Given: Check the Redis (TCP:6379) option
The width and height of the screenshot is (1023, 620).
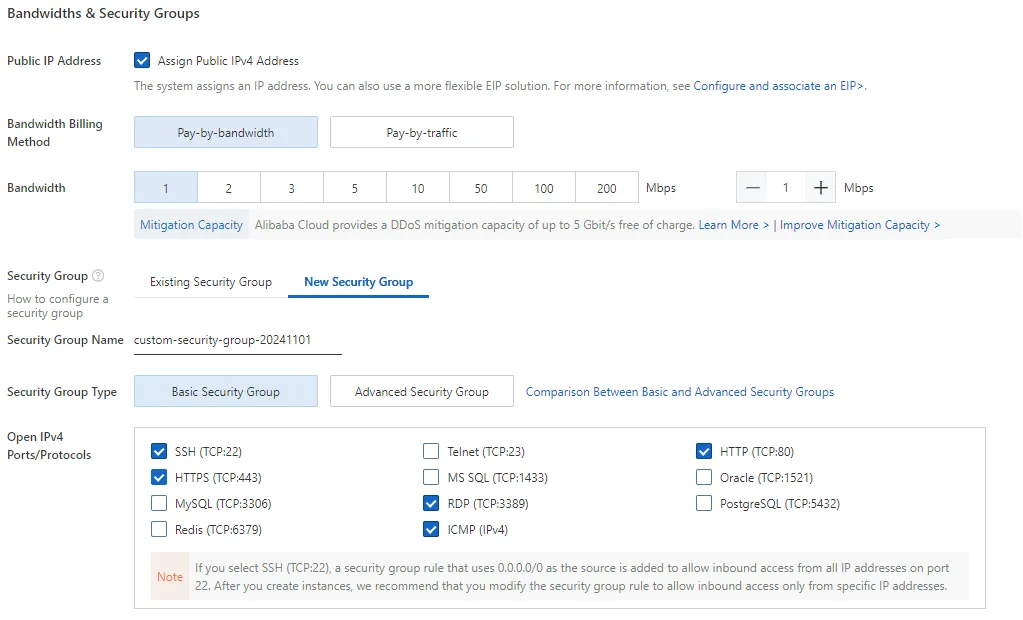Looking at the screenshot, I should tap(159, 529).
